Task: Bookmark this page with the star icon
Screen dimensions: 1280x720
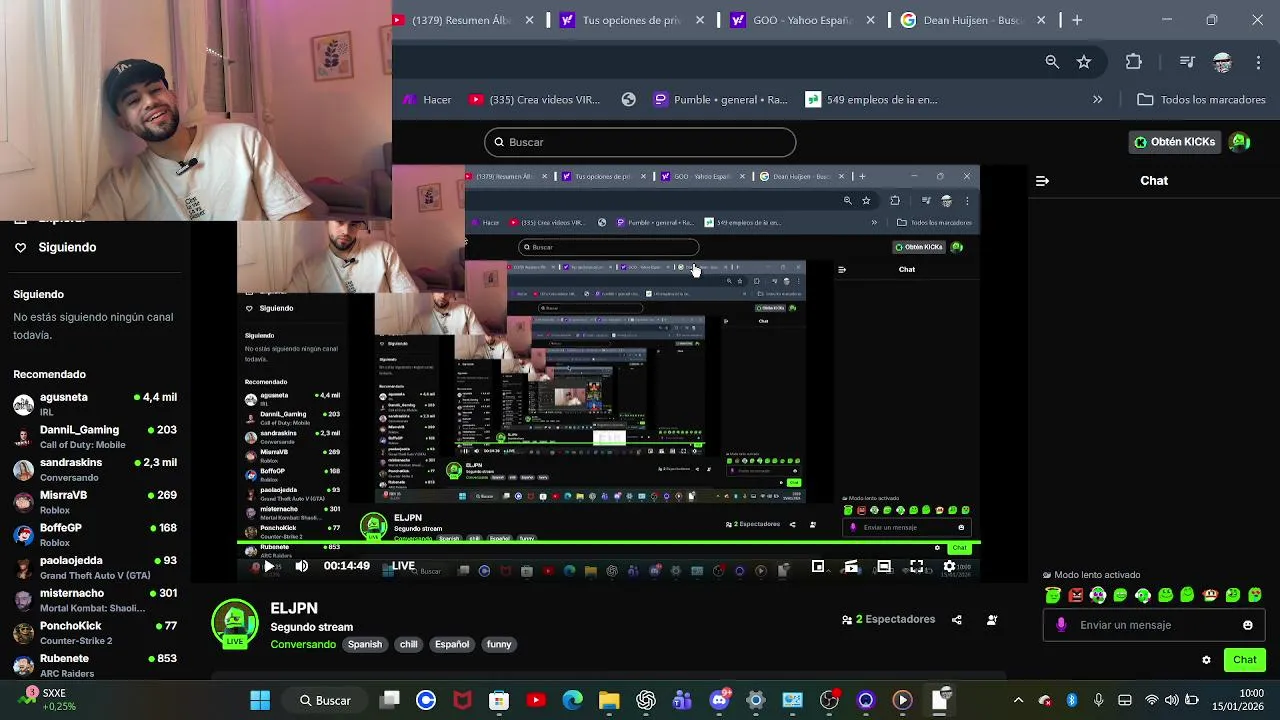Action: [1084, 62]
